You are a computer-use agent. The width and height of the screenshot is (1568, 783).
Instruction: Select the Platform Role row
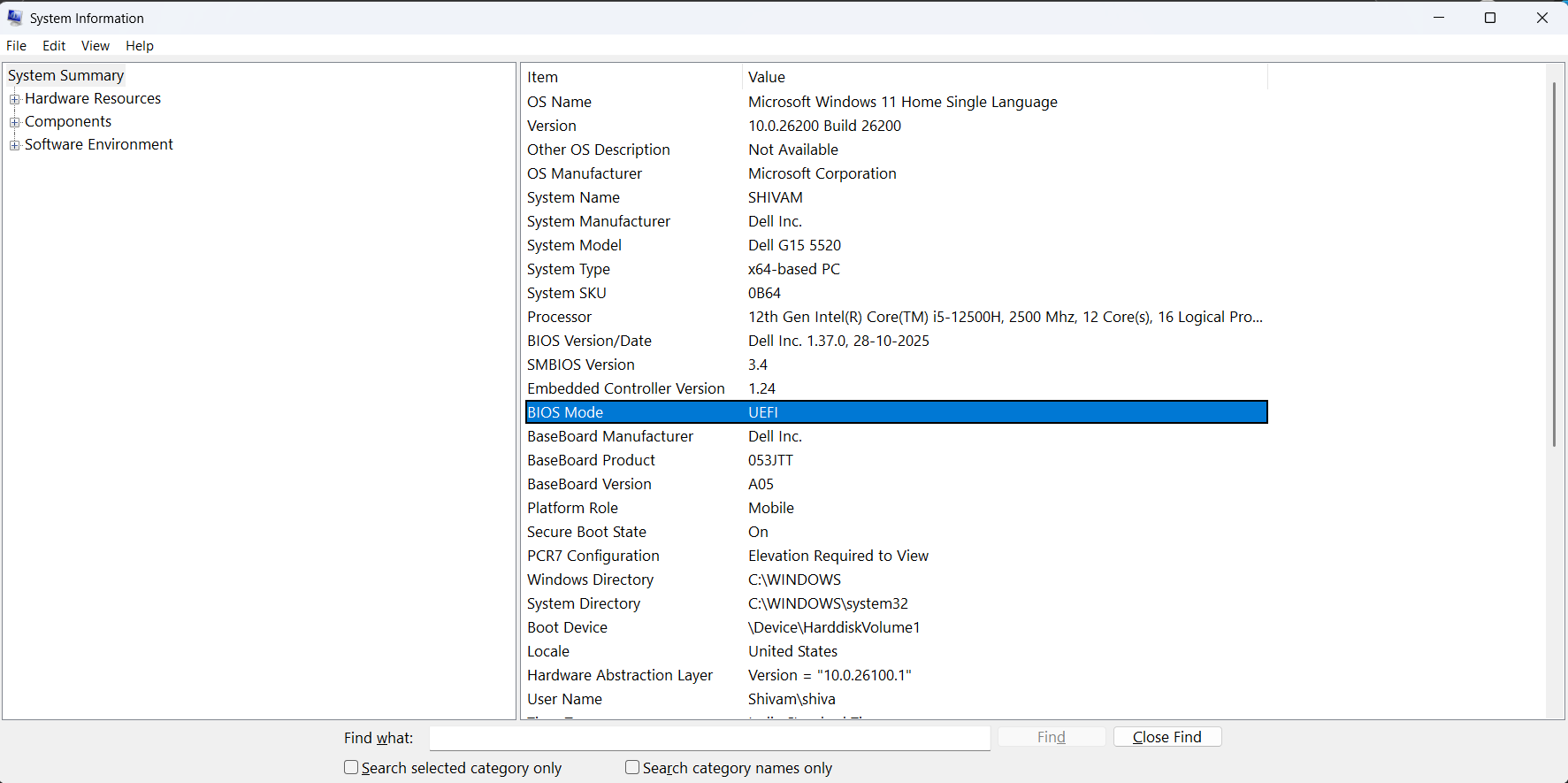896,508
